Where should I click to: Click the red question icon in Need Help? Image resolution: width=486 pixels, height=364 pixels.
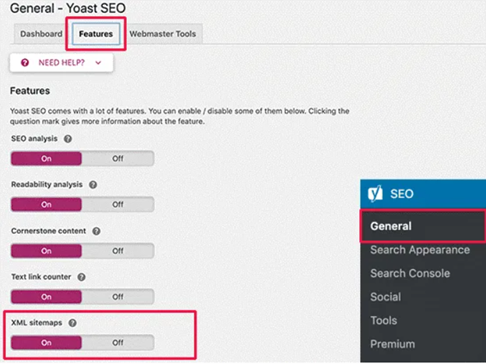[x=25, y=63]
